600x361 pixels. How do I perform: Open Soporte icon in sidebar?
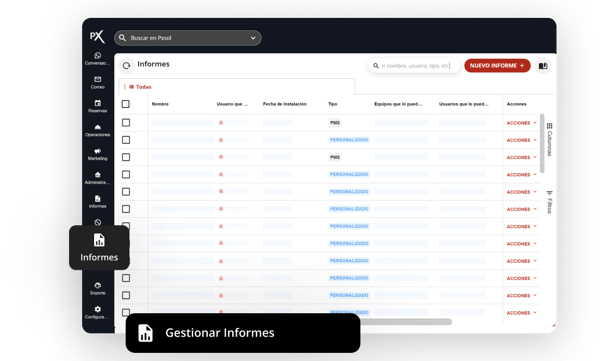coord(98,288)
